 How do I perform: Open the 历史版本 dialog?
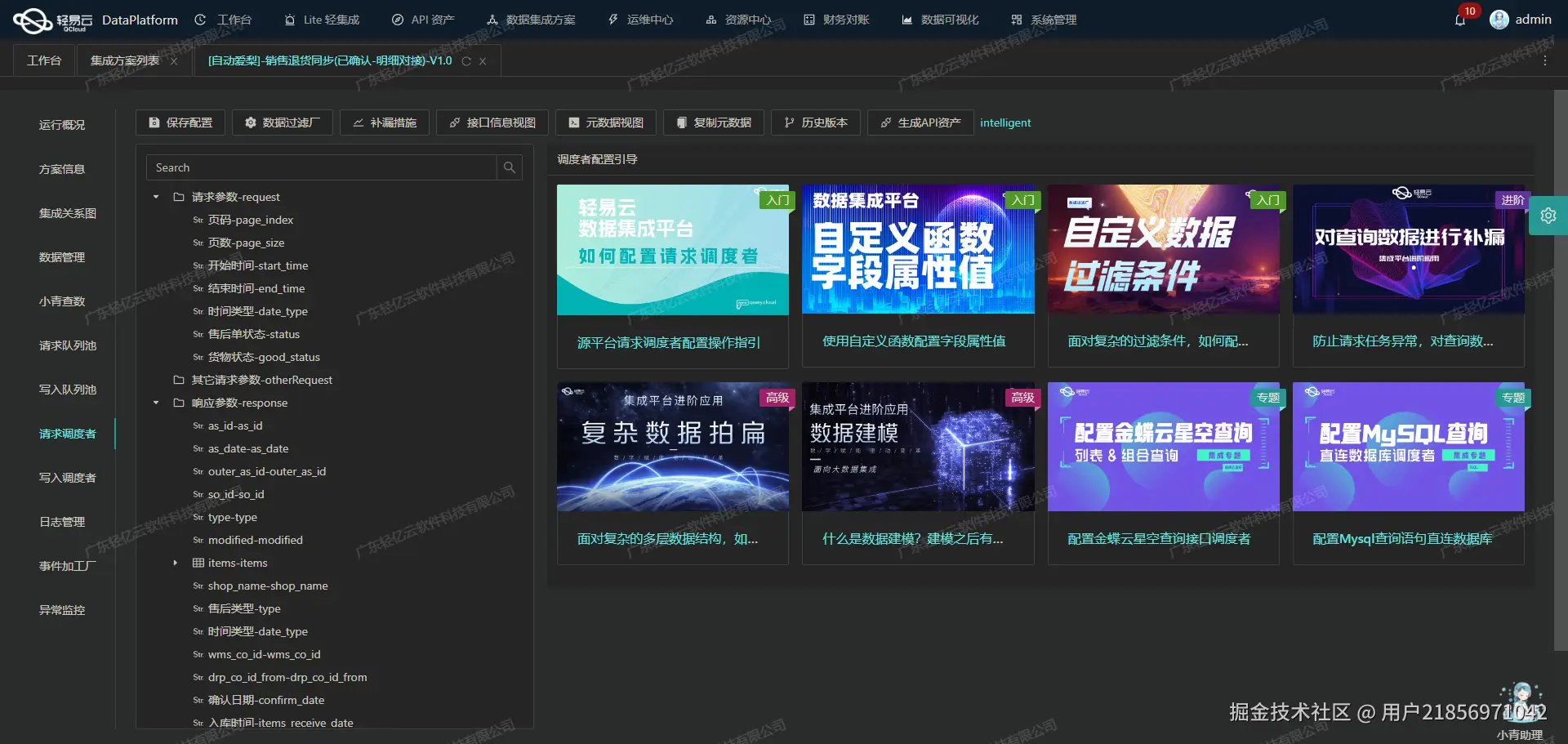[815, 123]
